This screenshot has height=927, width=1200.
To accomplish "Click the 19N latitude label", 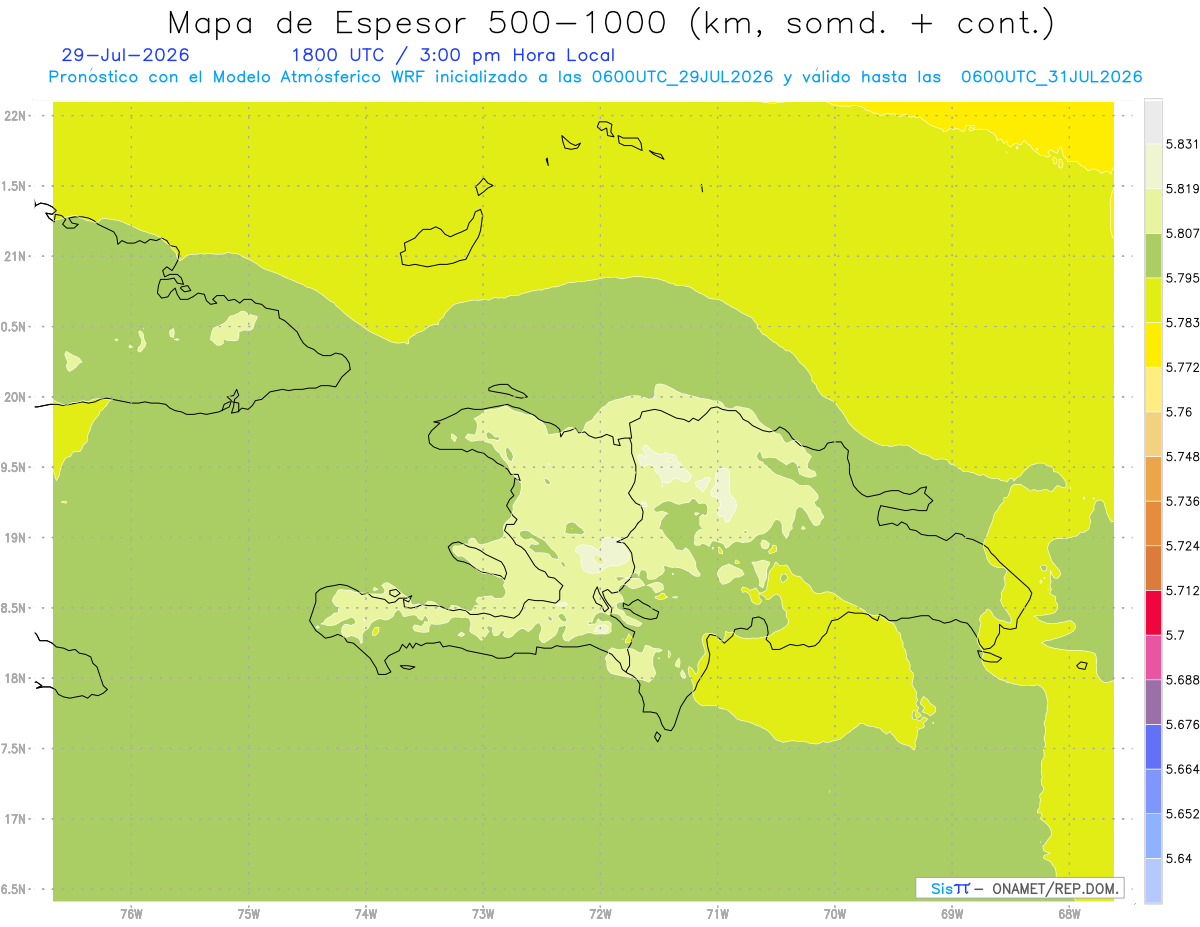I will pyautogui.click(x=15, y=538).
